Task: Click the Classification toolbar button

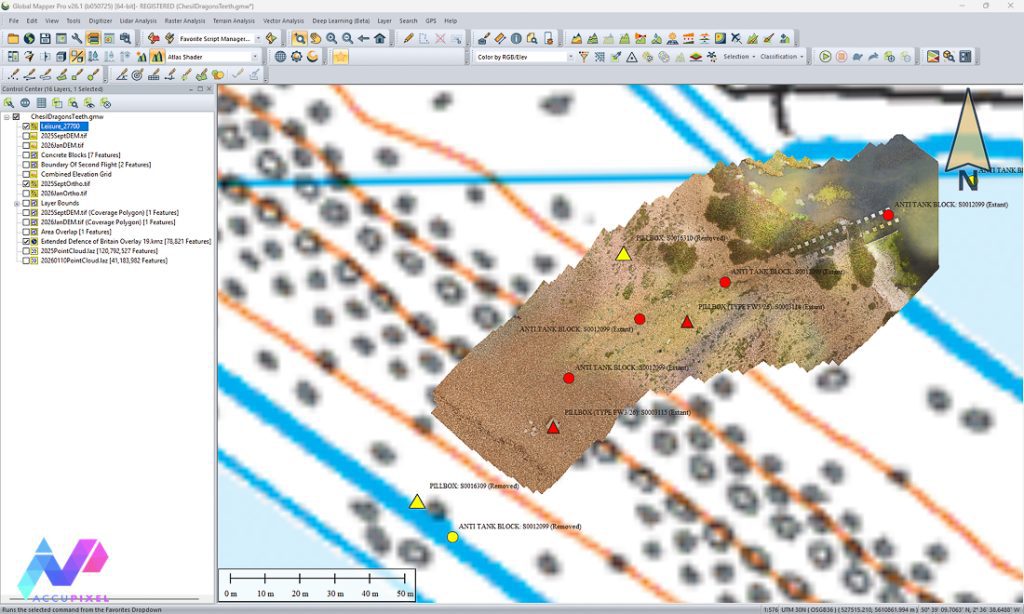Action: pos(779,57)
